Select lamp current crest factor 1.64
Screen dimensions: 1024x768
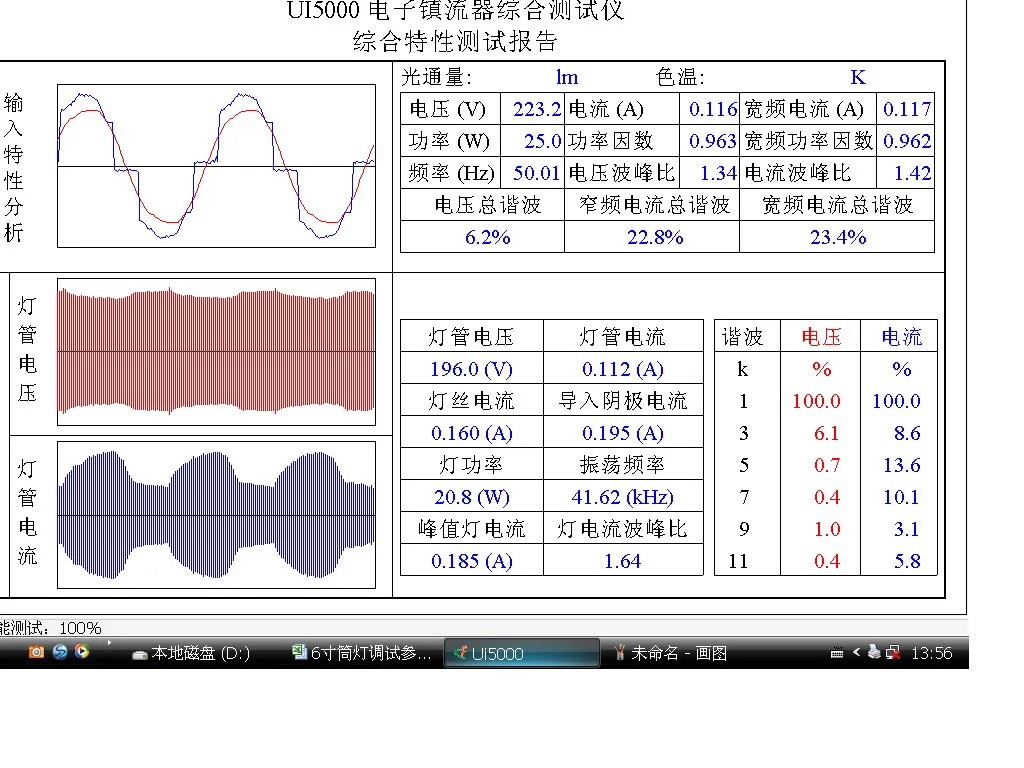coord(622,562)
